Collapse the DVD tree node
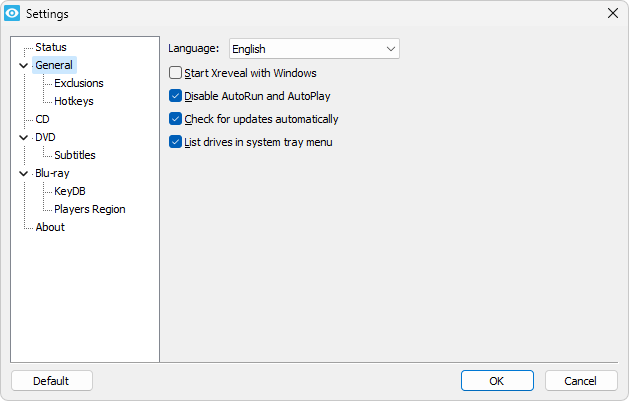This screenshot has height=401, width=629. [24, 138]
